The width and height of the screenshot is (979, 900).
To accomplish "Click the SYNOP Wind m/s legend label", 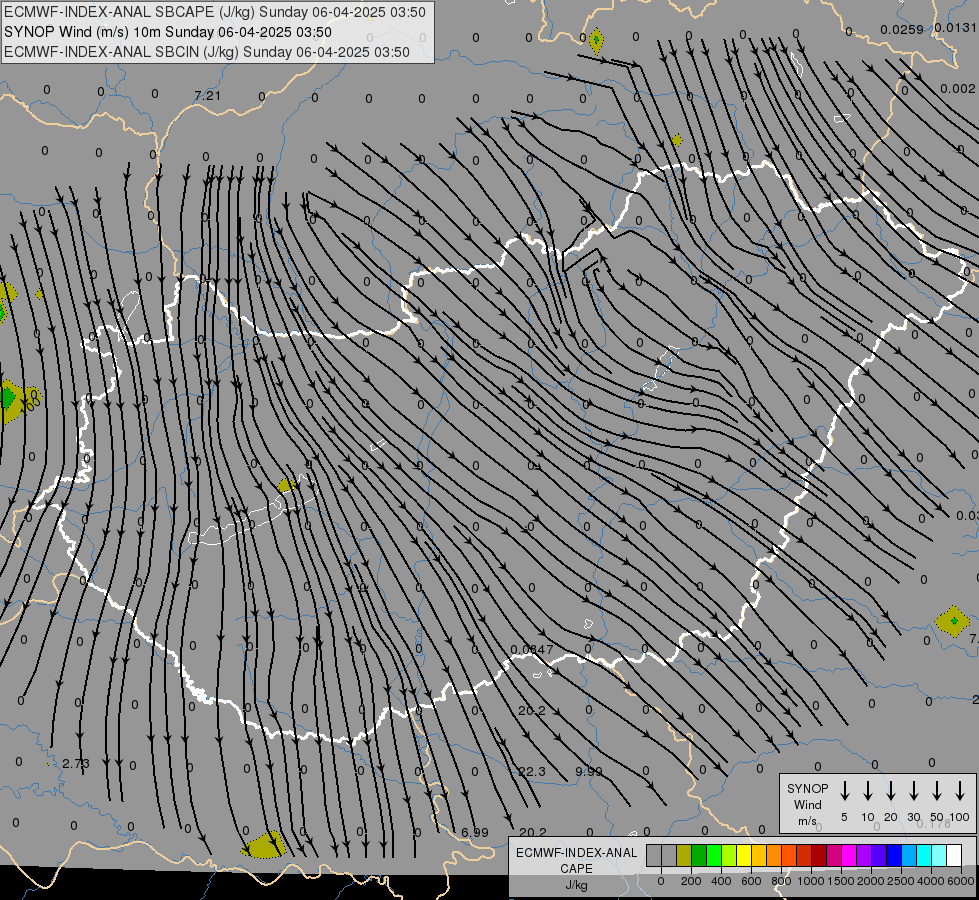I will (807, 804).
